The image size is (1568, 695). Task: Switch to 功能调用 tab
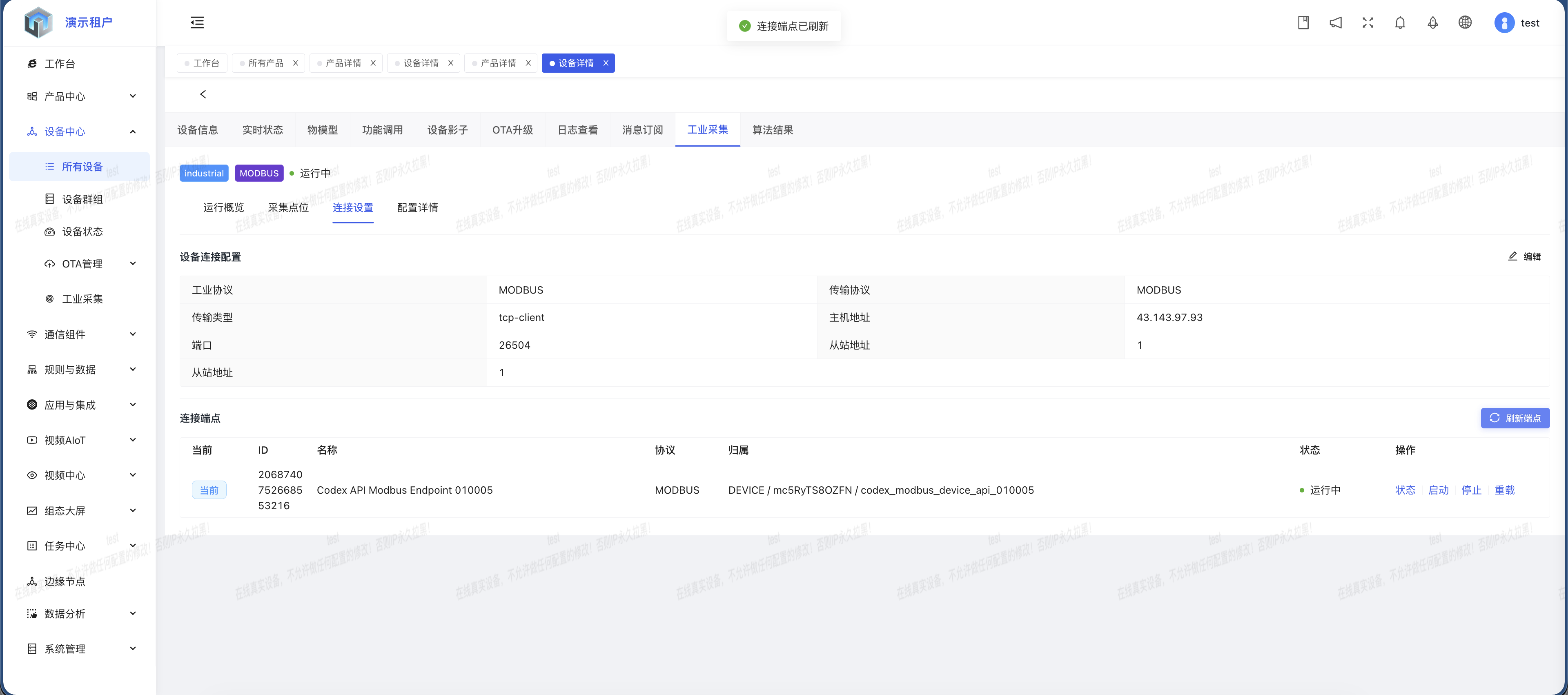(382, 129)
